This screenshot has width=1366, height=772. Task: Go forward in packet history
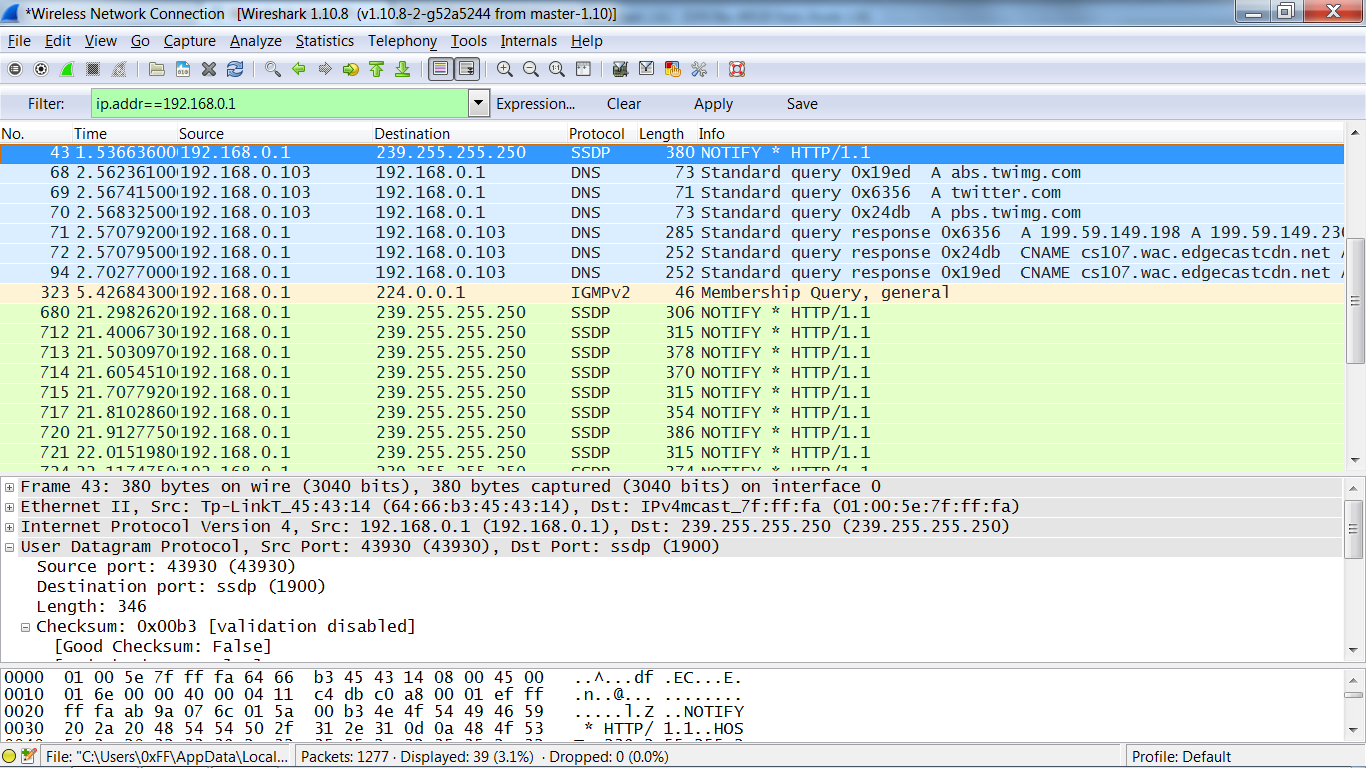tap(325, 69)
